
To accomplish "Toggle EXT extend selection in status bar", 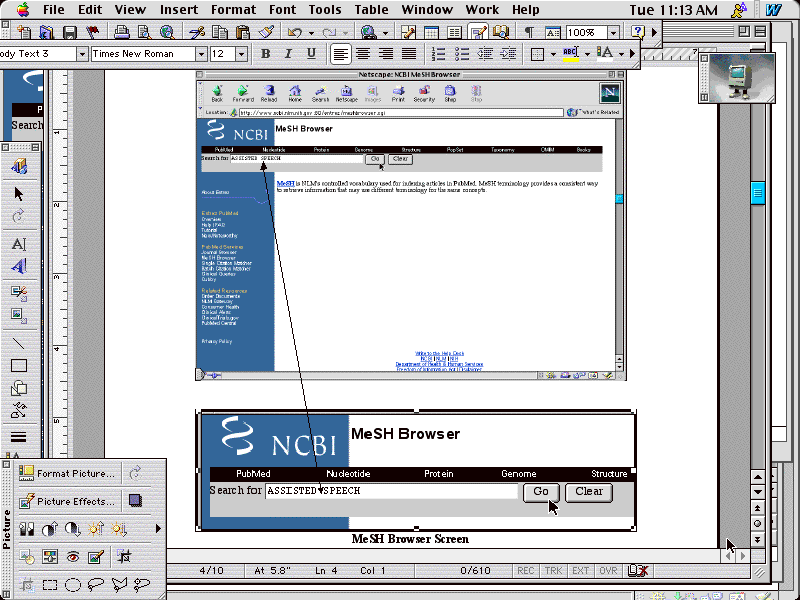I will coord(581,571).
